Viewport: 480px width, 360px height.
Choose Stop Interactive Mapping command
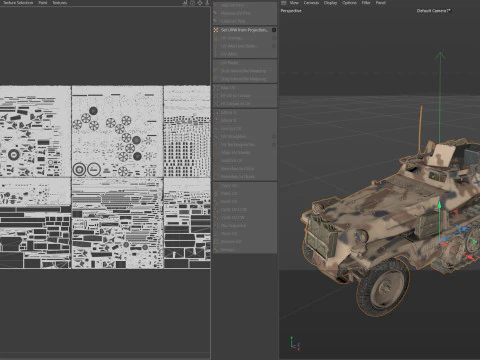[245, 79]
